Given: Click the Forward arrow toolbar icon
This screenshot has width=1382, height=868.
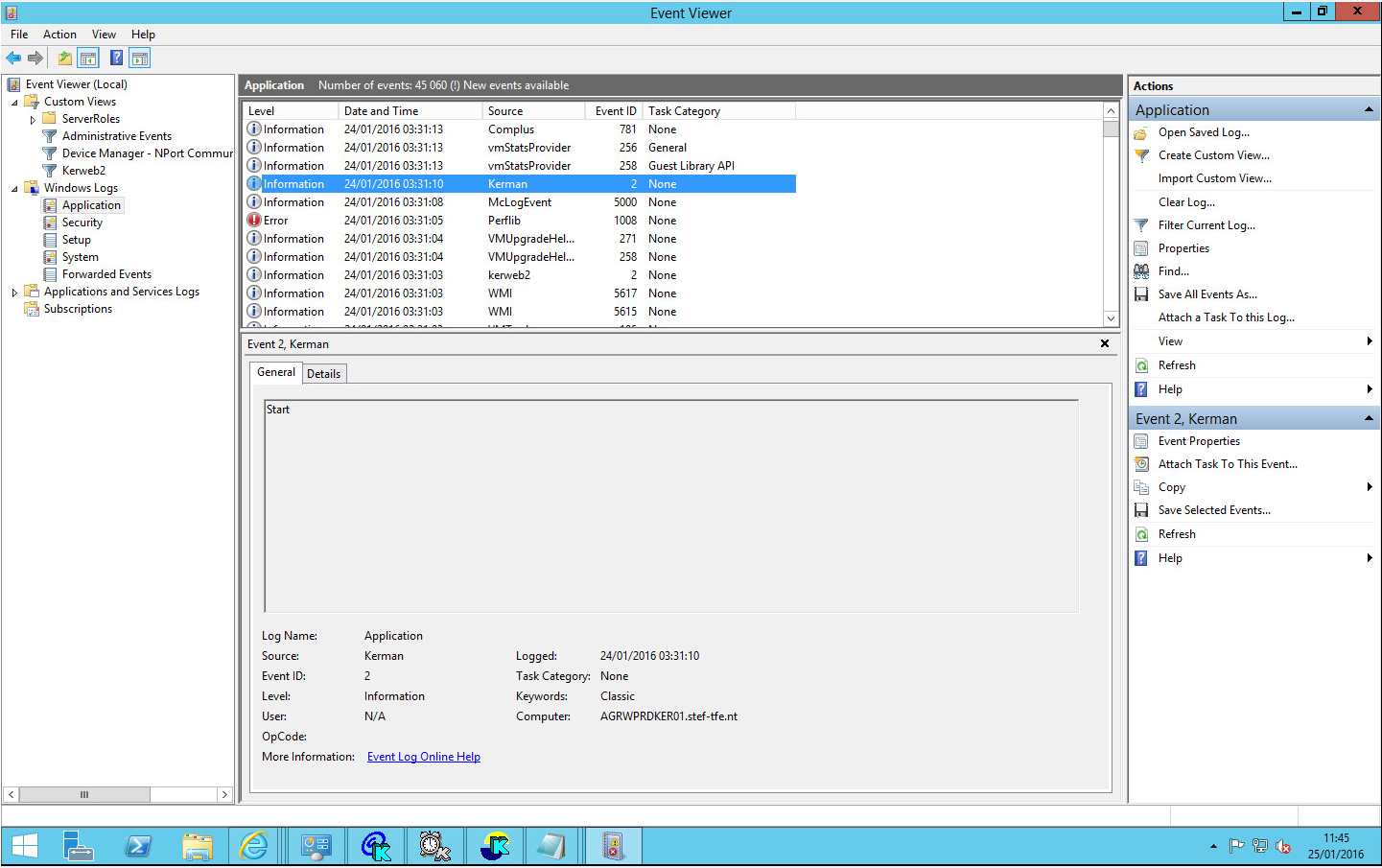Looking at the screenshot, I should [35, 59].
